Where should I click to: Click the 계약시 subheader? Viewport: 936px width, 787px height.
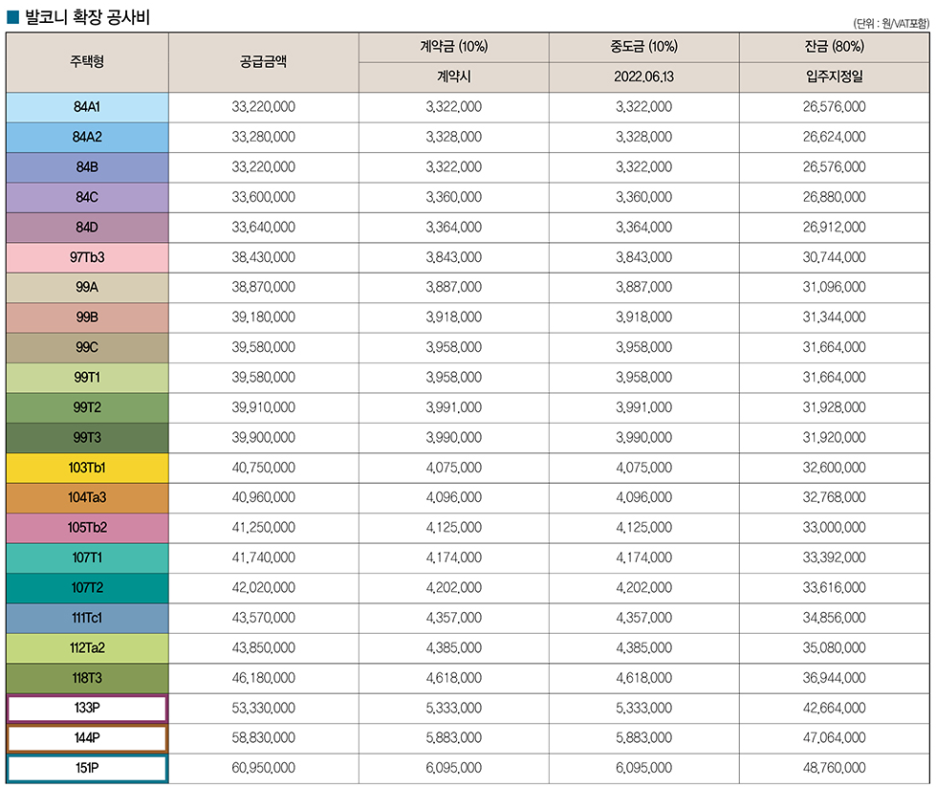[x=454, y=77]
